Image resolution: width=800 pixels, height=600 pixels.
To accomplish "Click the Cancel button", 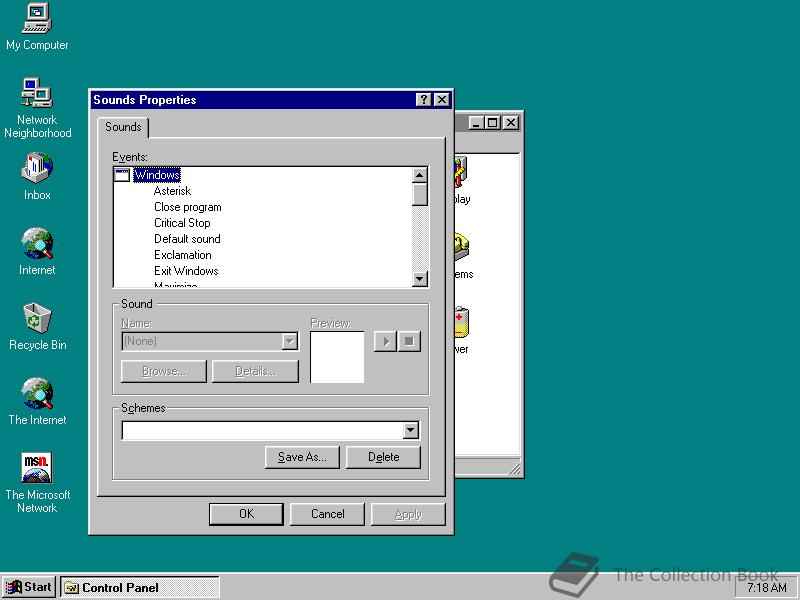I will 328,514.
